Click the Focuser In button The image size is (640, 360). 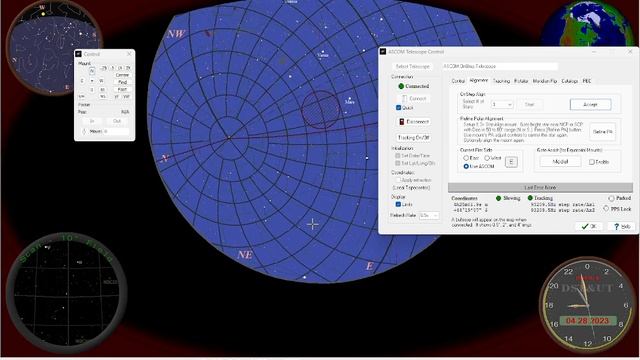point(92,121)
